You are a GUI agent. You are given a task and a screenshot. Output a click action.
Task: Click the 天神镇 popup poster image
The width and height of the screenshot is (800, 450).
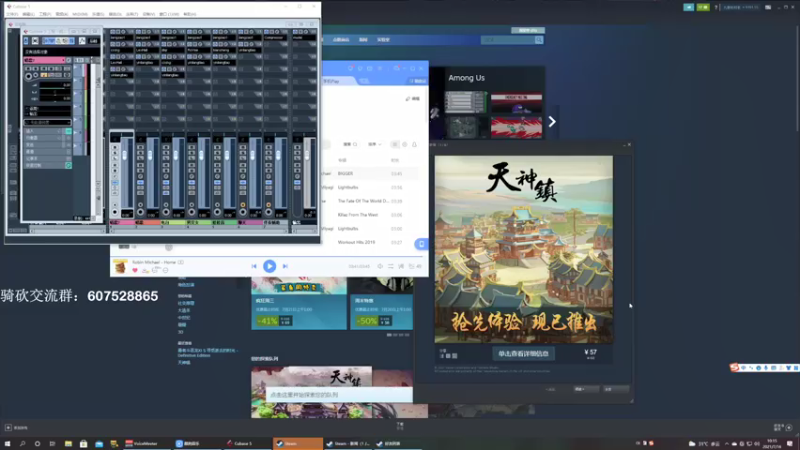(x=523, y=249)
